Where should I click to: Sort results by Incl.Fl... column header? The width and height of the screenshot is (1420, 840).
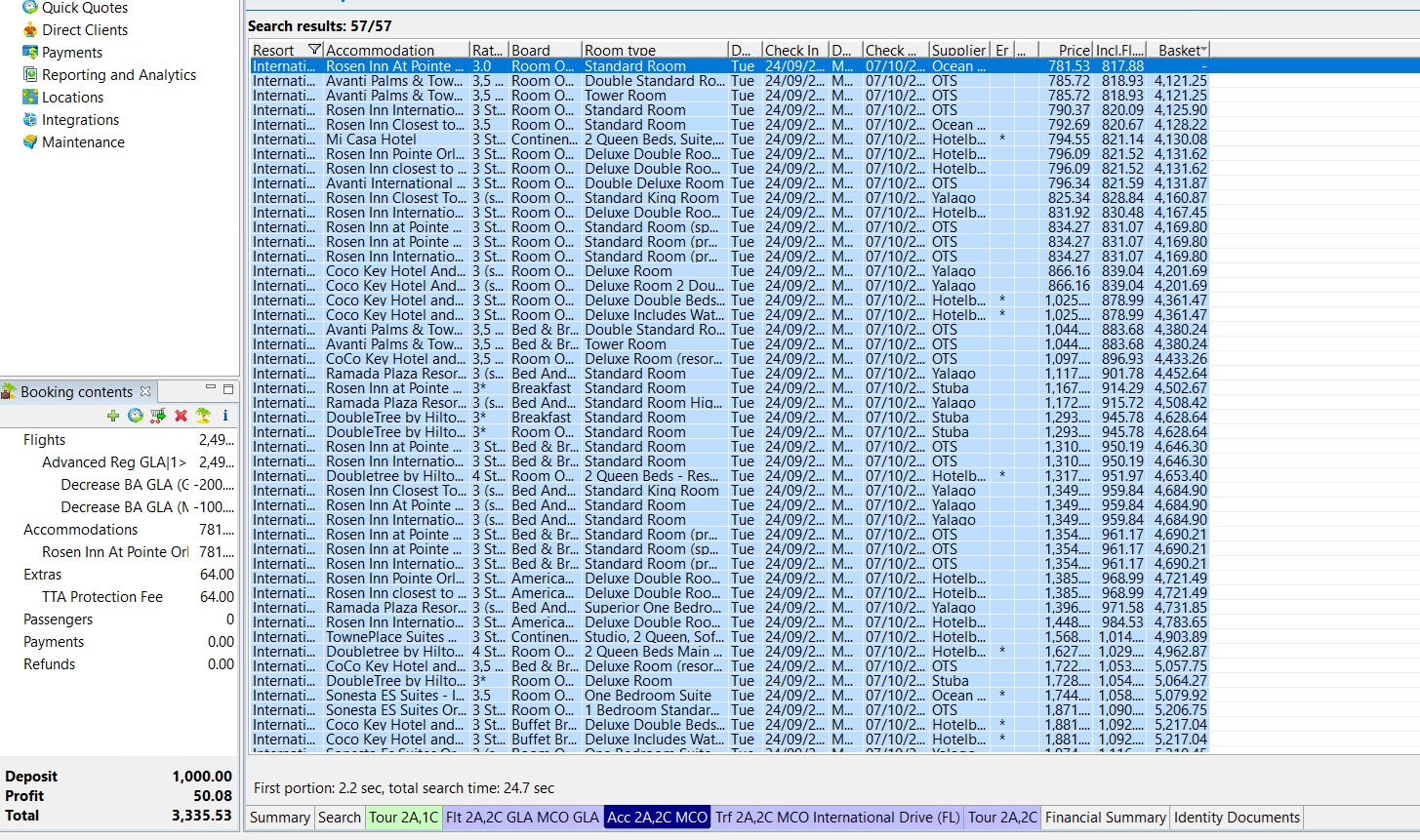click(1119, 50)
